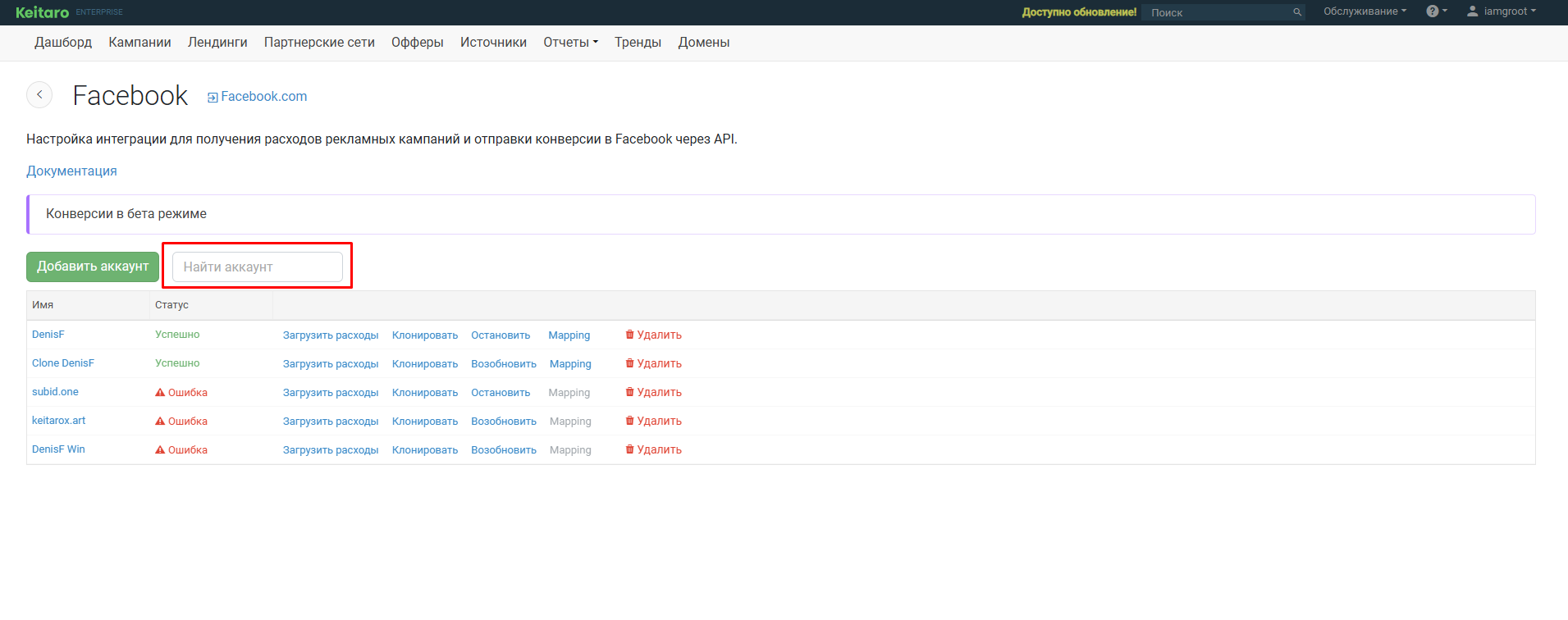Go to Кампании
1568x620 pixels.
(139, 43)
